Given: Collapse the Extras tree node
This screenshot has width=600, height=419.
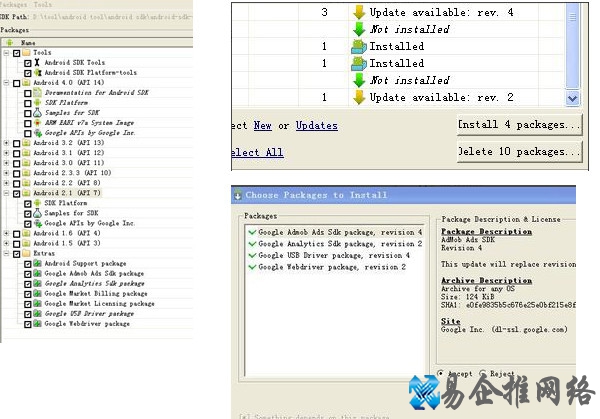Looking at the screenshot, I should pos(6,253).
